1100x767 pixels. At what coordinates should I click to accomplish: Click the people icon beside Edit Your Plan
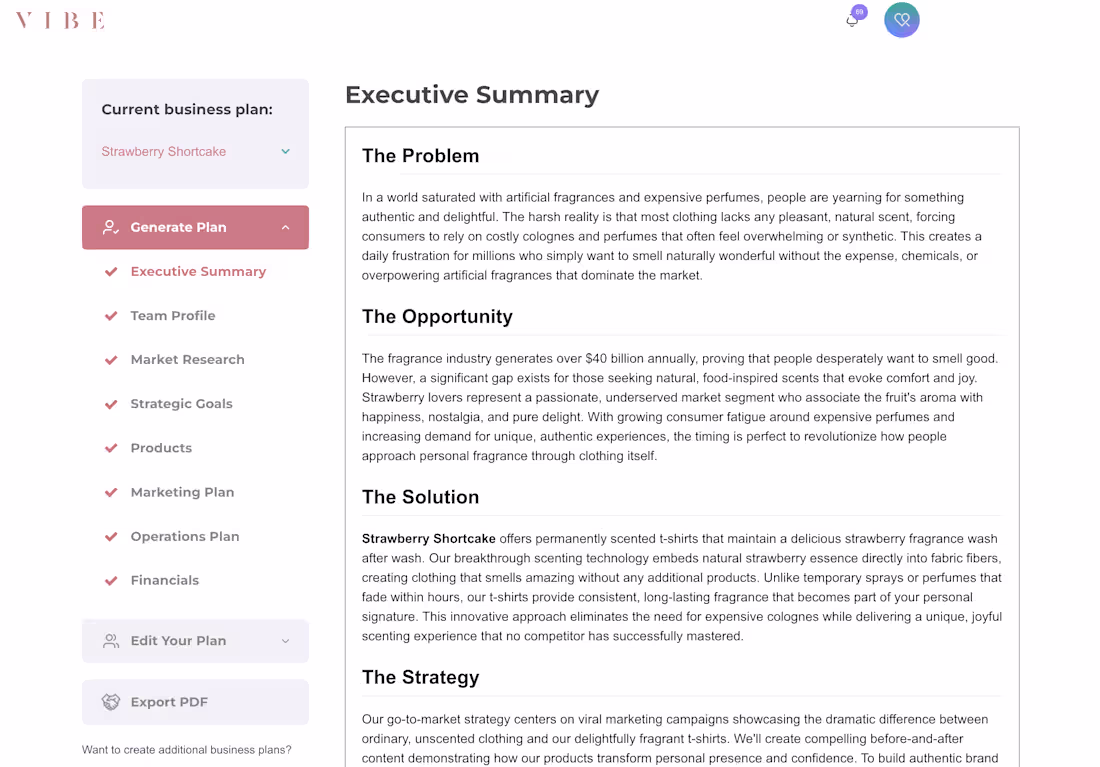click(110, 641)
